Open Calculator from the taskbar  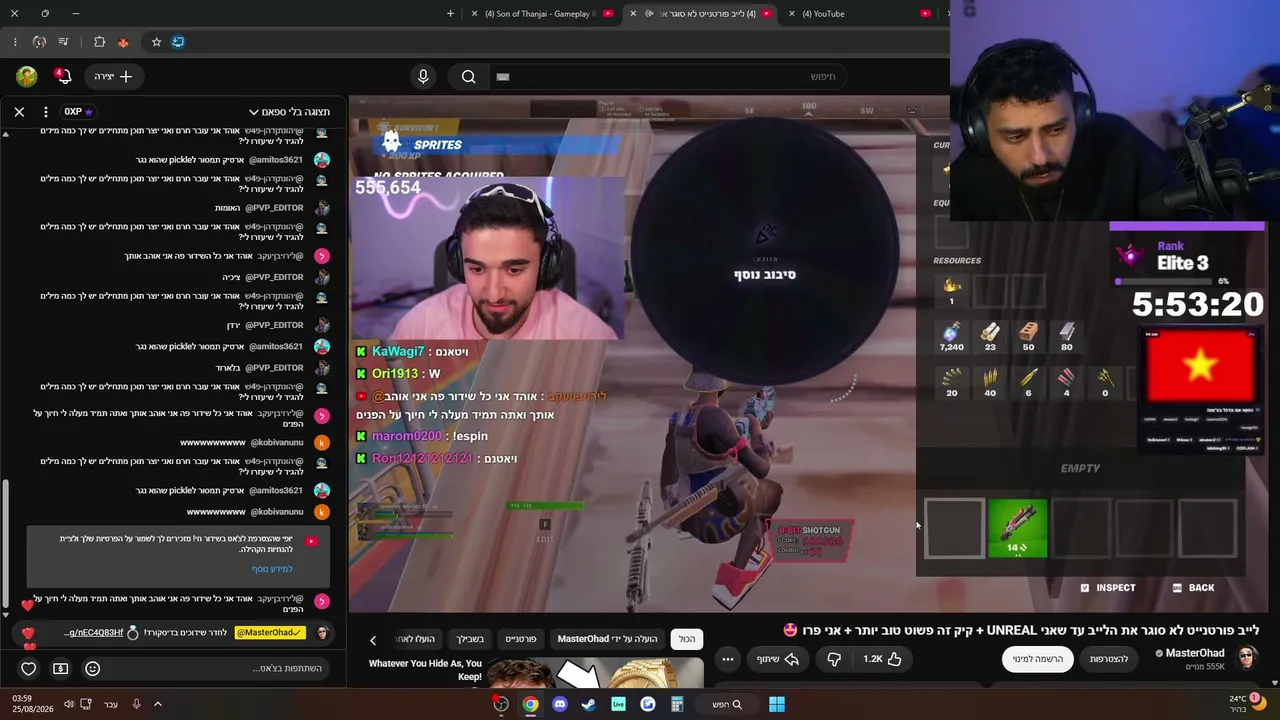pyautogui.click(x=677, y=704)
